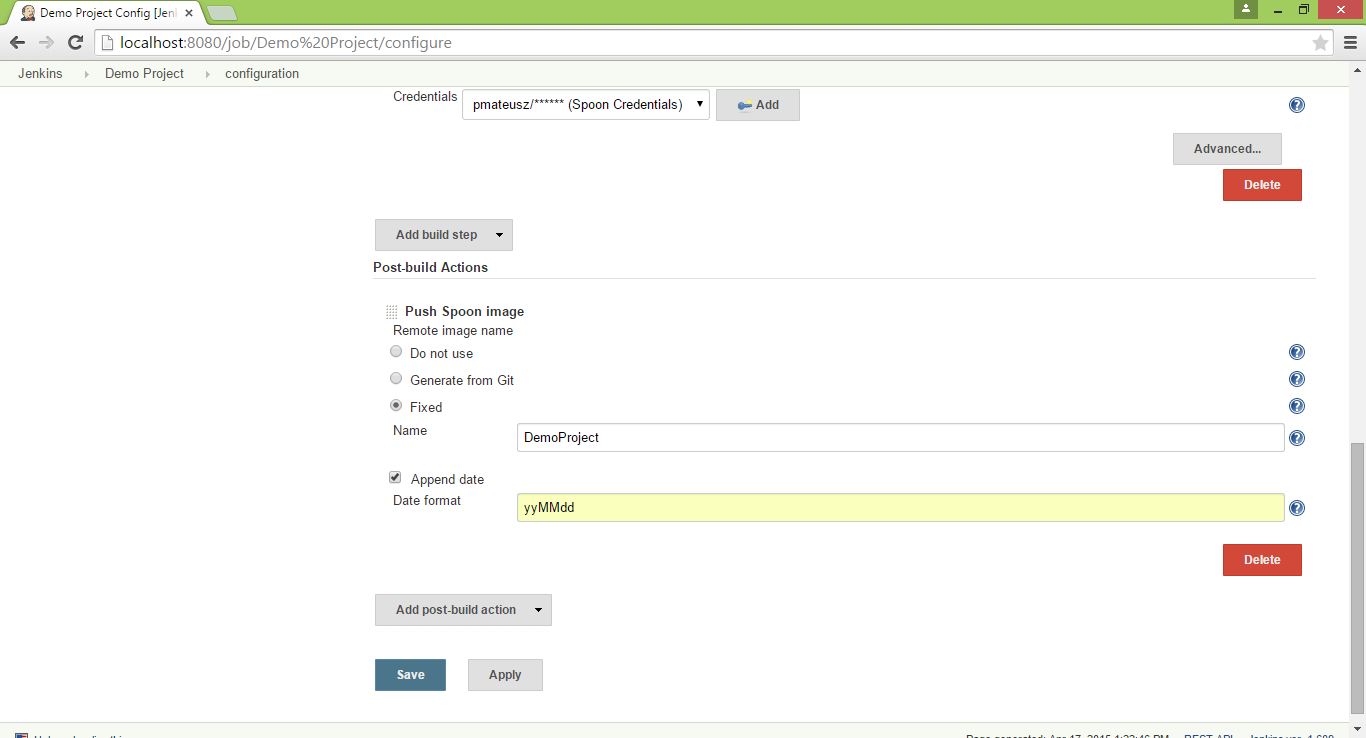Select the Generate from Git radio button
The image size is (1366, 738).
(x=396, y=379)
